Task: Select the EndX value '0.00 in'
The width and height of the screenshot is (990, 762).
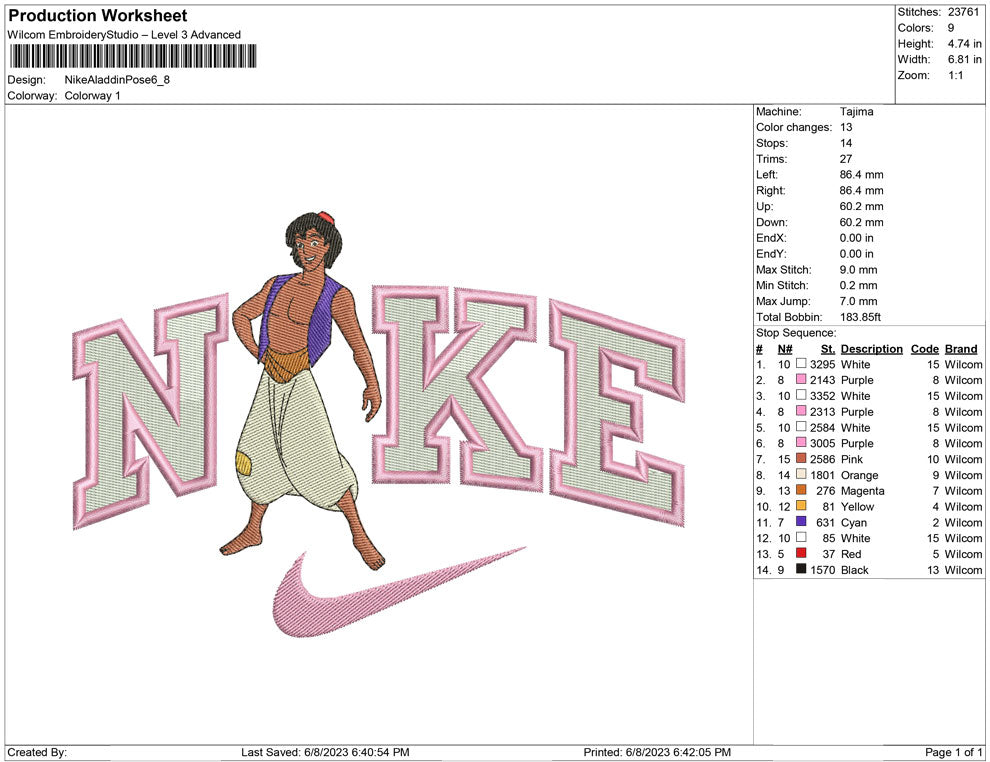Action: coord(856,237)
